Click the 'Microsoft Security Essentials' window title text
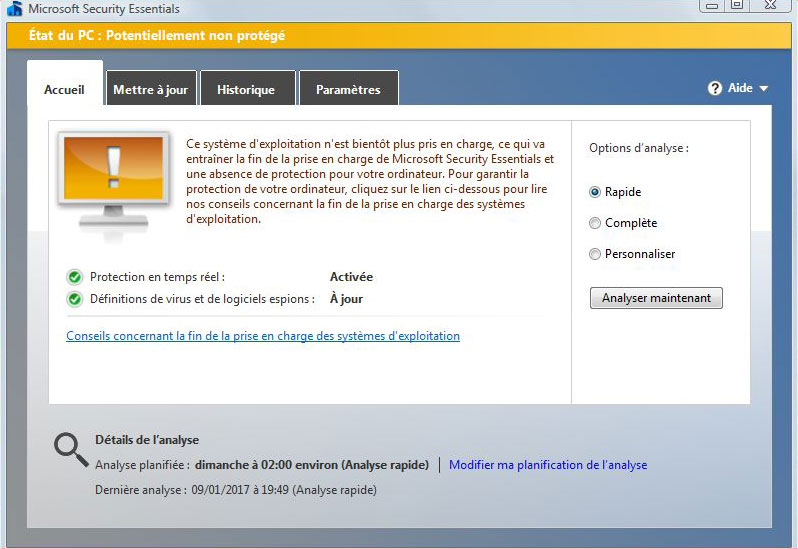The width and height of the screenshot is (798, 549). click(104, 9)
